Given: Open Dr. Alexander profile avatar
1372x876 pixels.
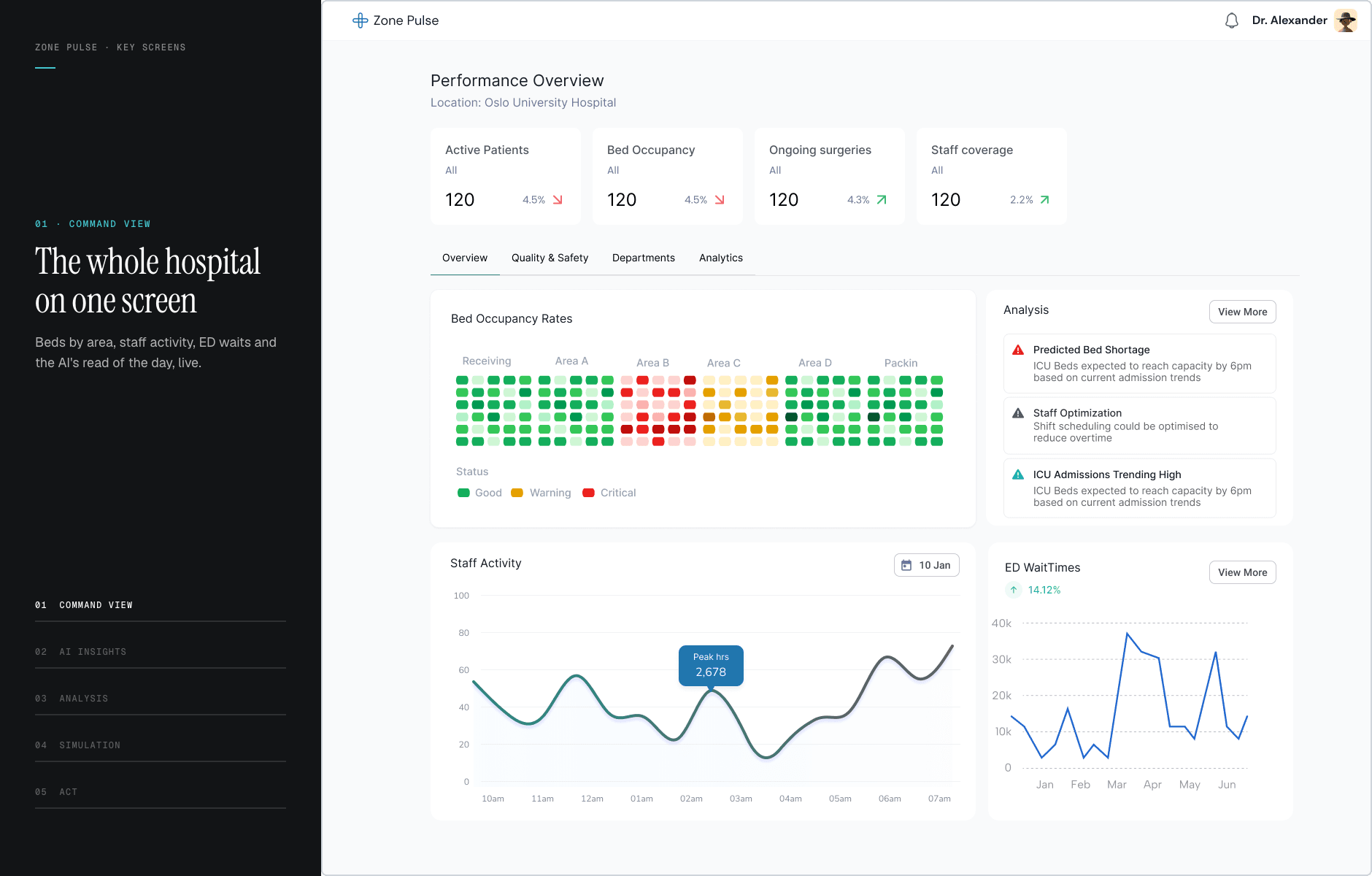Looking at the screenshot, I should tap(1345, 20).
